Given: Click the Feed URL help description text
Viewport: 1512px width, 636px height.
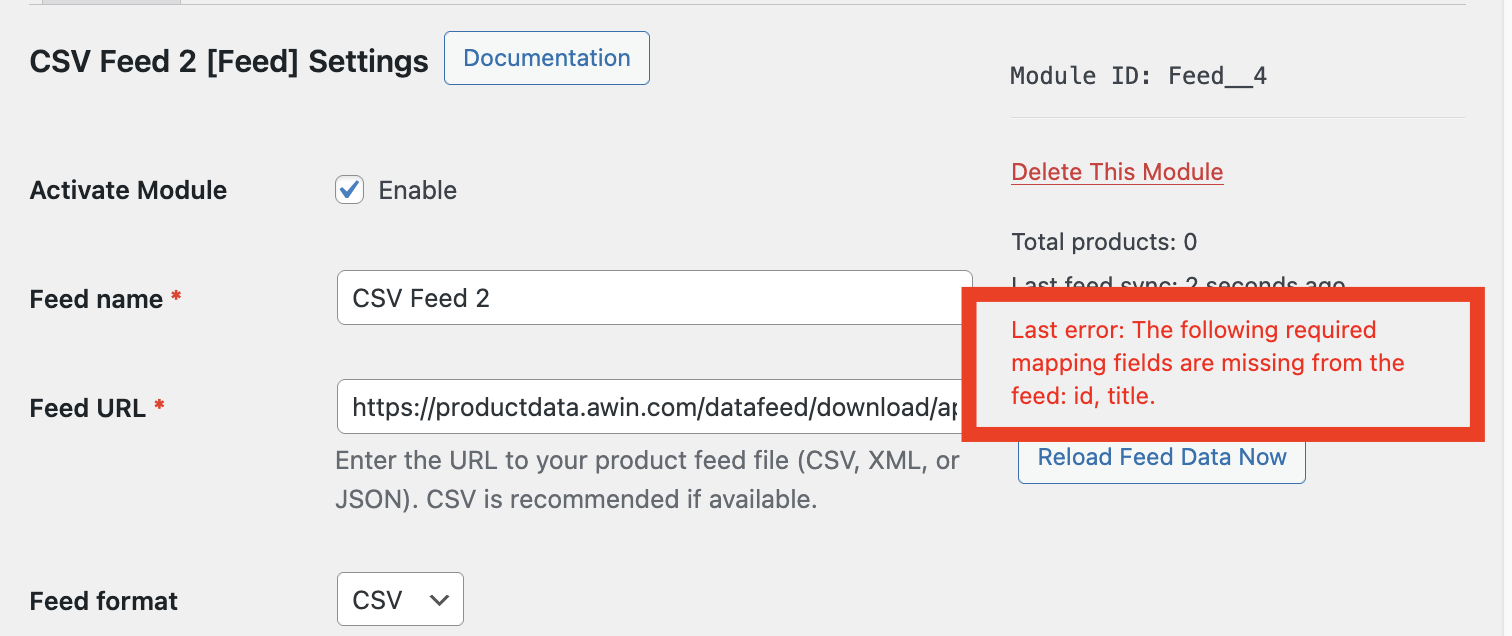Looking at the screenshot, I should [x=647, y=479].
